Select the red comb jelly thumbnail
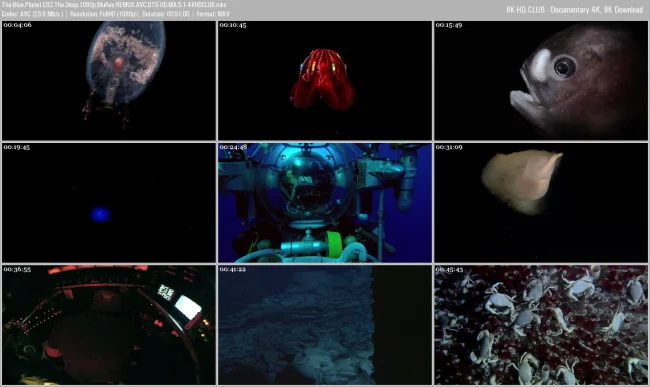The image size is (650, 387). coord(325,80)
